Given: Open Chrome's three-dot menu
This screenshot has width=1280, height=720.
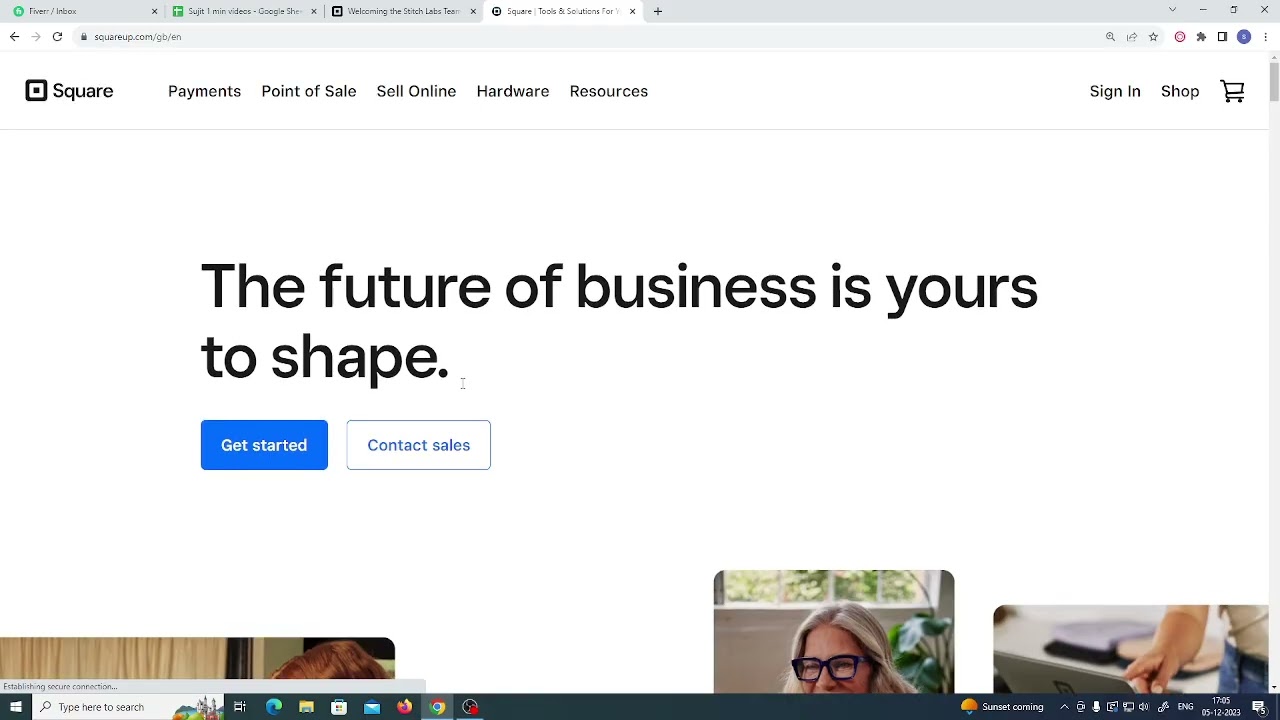Looking at the screenshot, I should (x=1265, y=37).
